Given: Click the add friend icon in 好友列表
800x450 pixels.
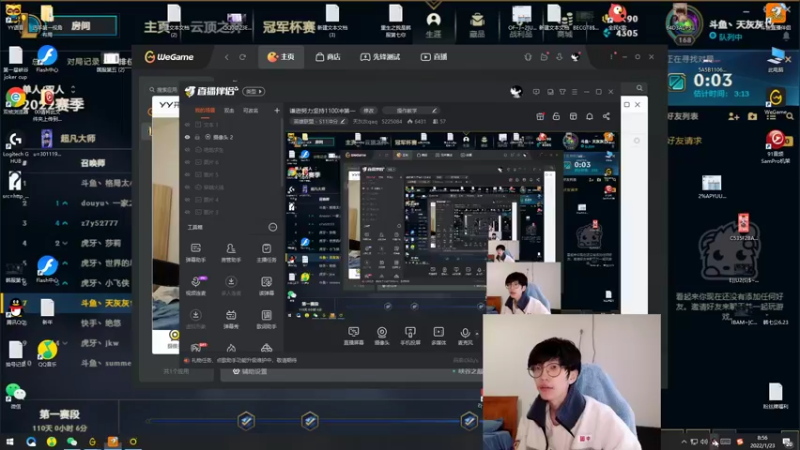Looking at the screenshot, I should pos(734,116).
